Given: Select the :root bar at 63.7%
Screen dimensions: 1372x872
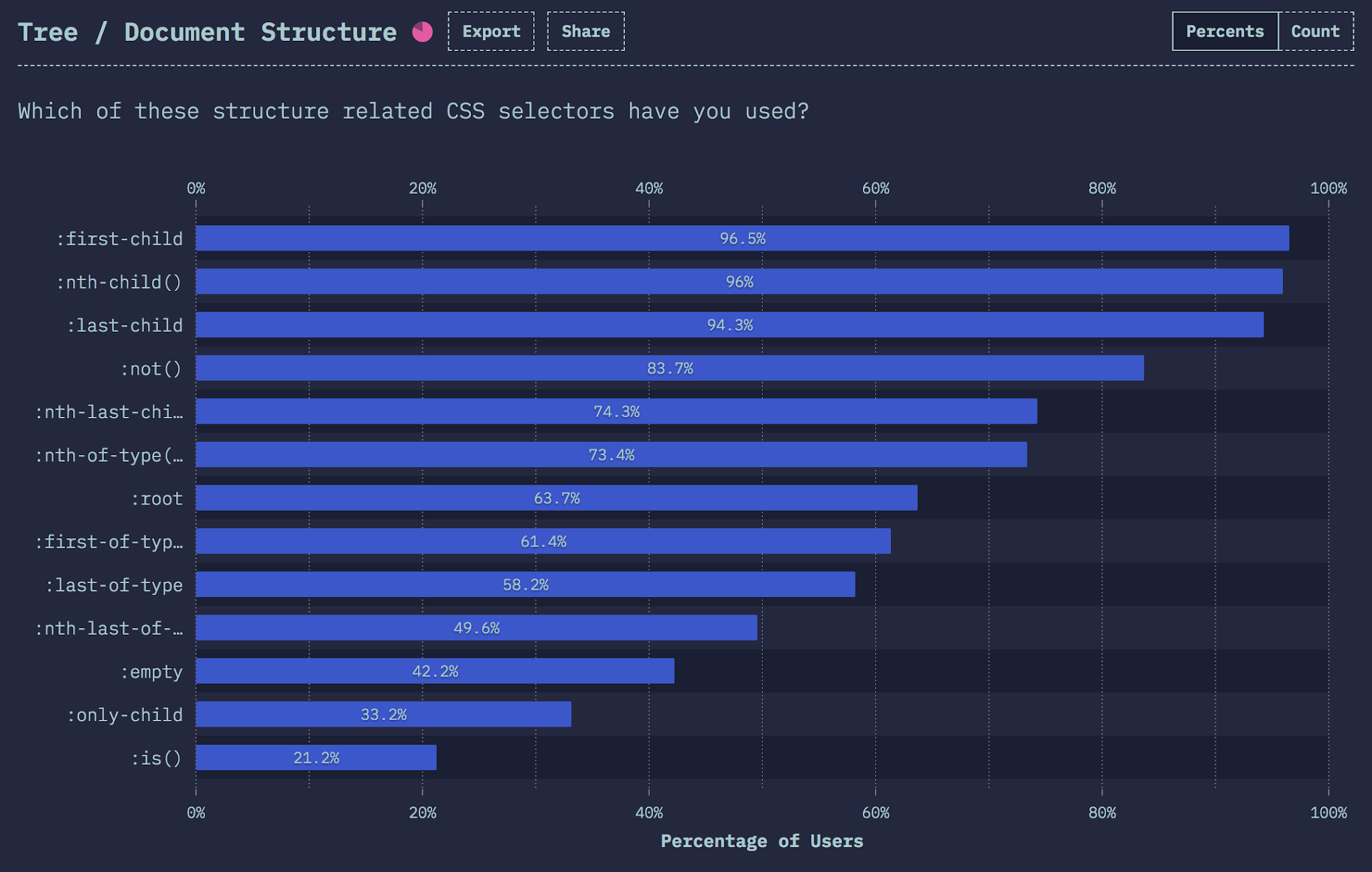Looking at the screenshot, I should (556, 498).
